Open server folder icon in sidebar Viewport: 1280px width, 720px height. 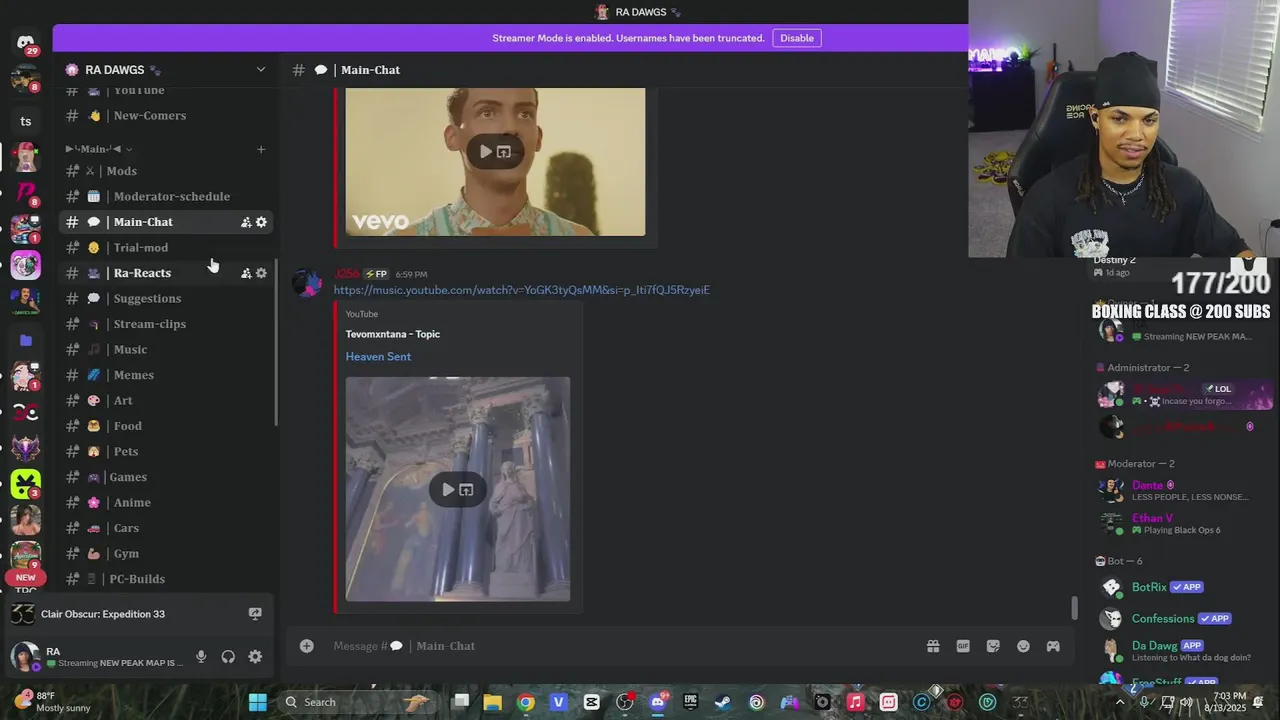(x=26, y=341)
